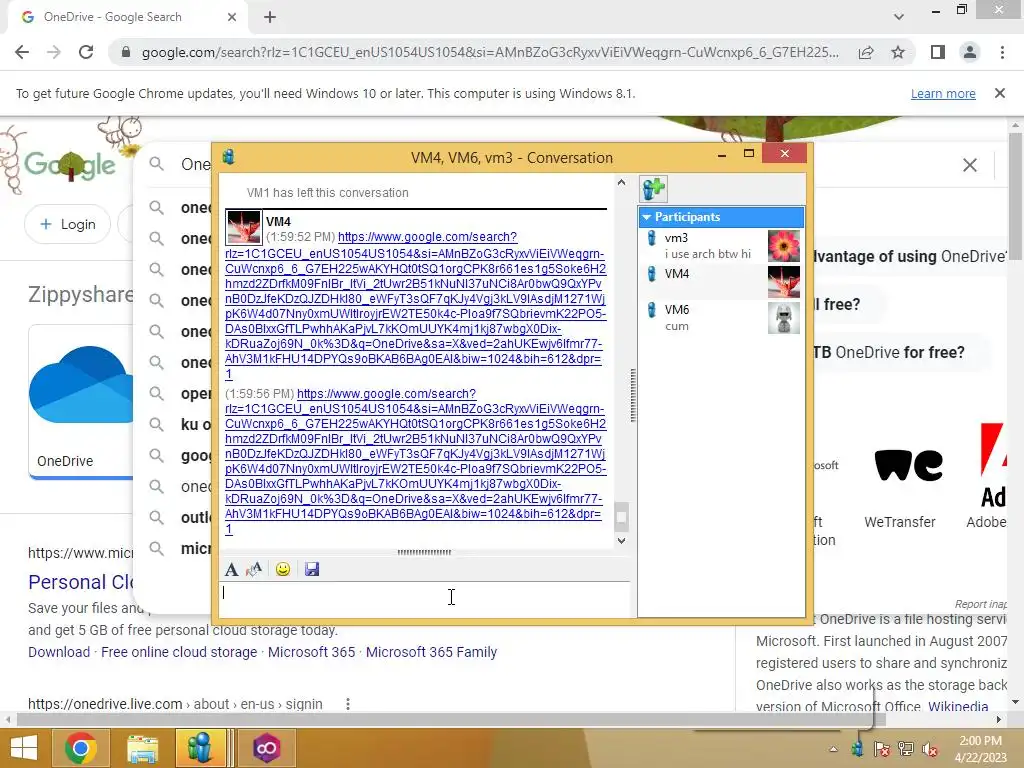This screenshot has height=768, width=1024.
Task: Click vm3's flower avatar thumbnail
Action: [784, 246]
